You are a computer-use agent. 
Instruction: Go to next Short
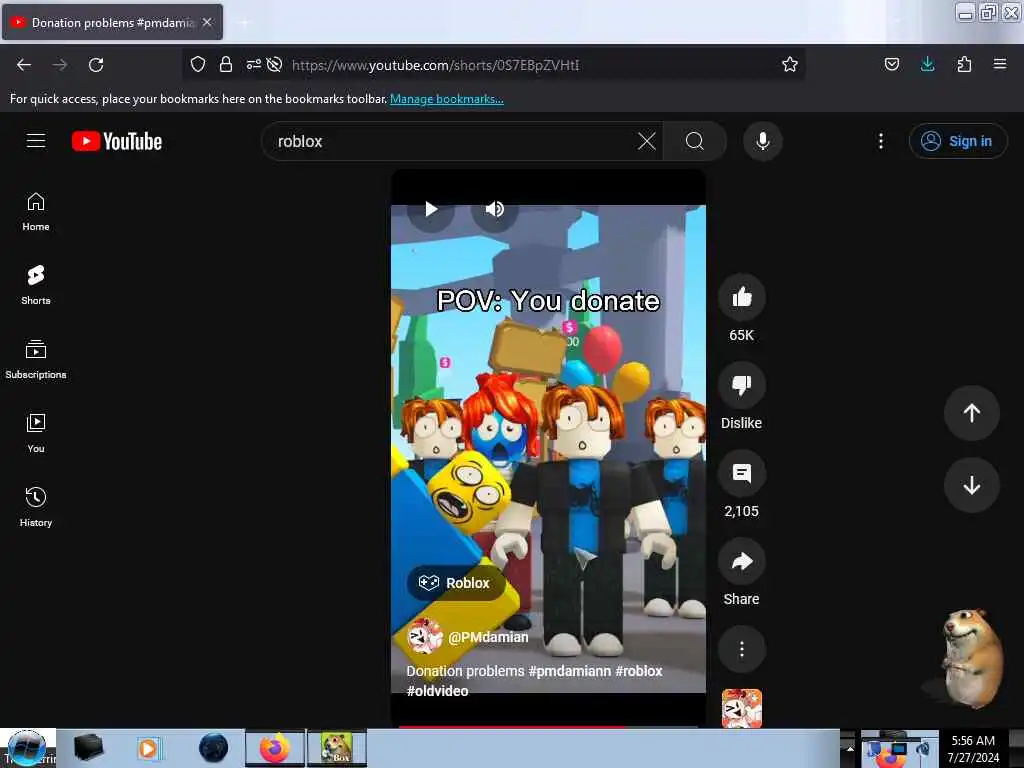(x=971, y=485)
